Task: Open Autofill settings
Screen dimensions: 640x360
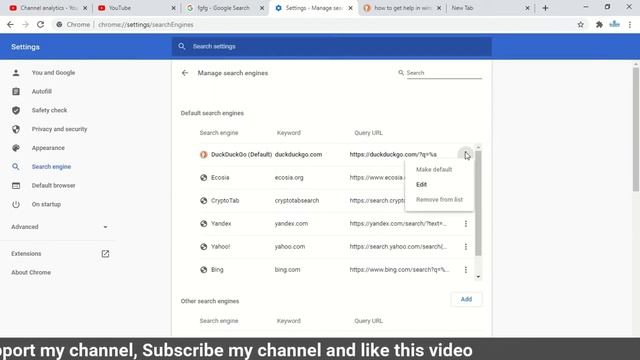Action: tap(42, 91)
